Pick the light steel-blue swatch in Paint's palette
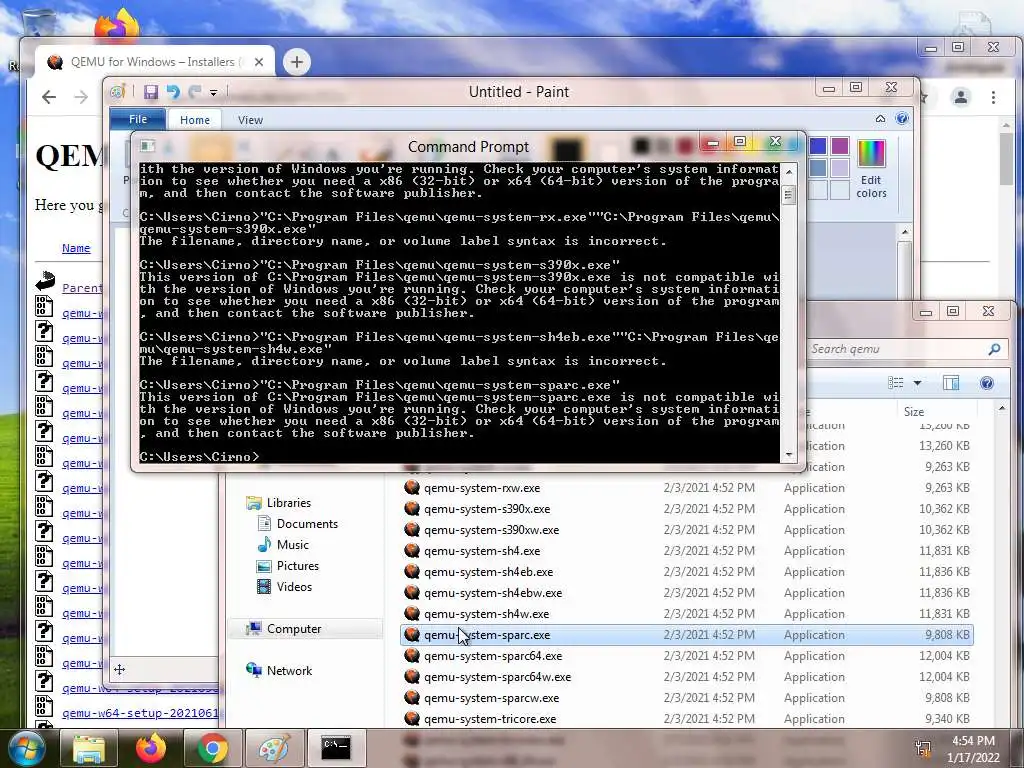 point(818,168)
